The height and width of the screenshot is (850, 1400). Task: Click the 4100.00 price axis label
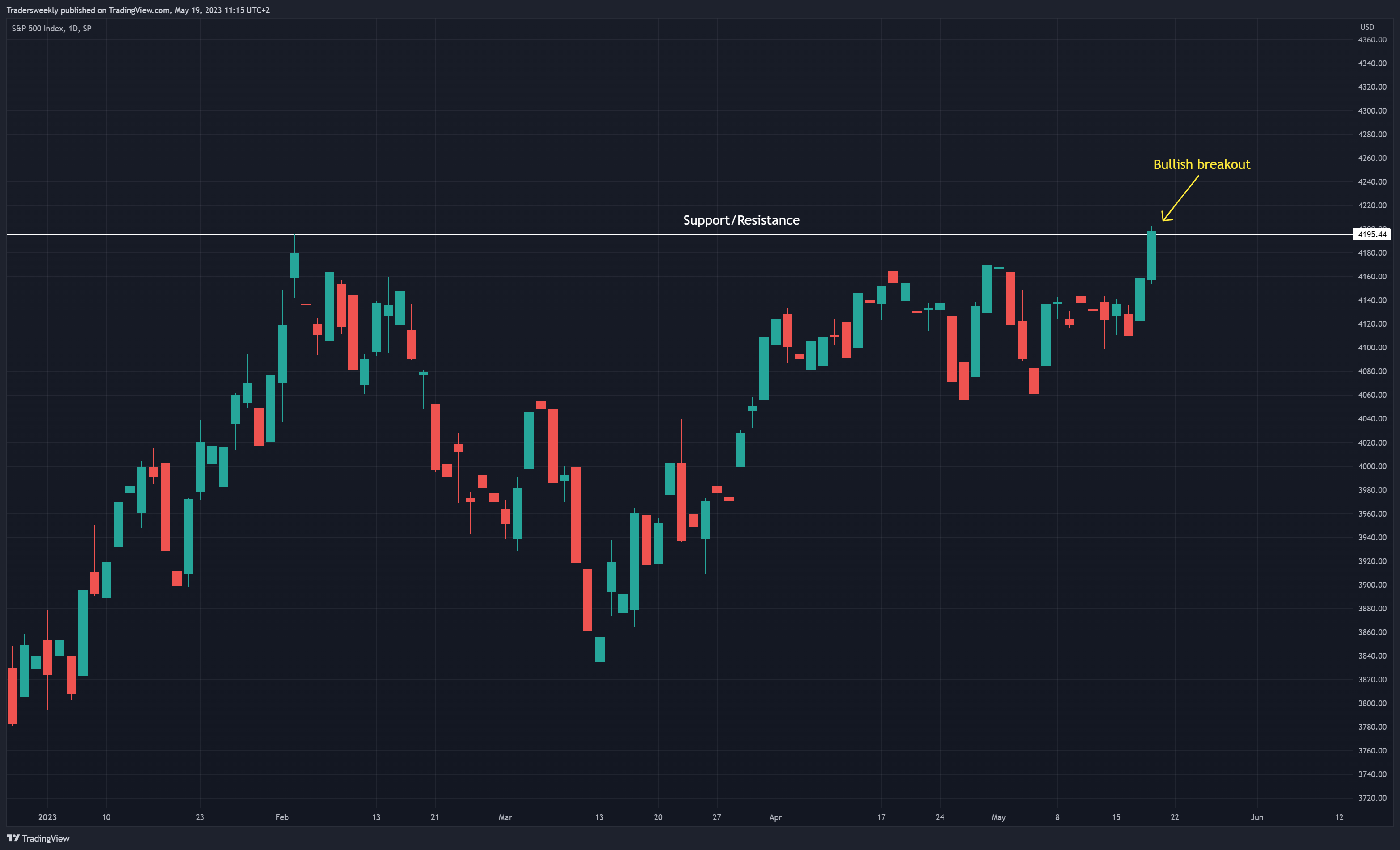(1371, 348)
